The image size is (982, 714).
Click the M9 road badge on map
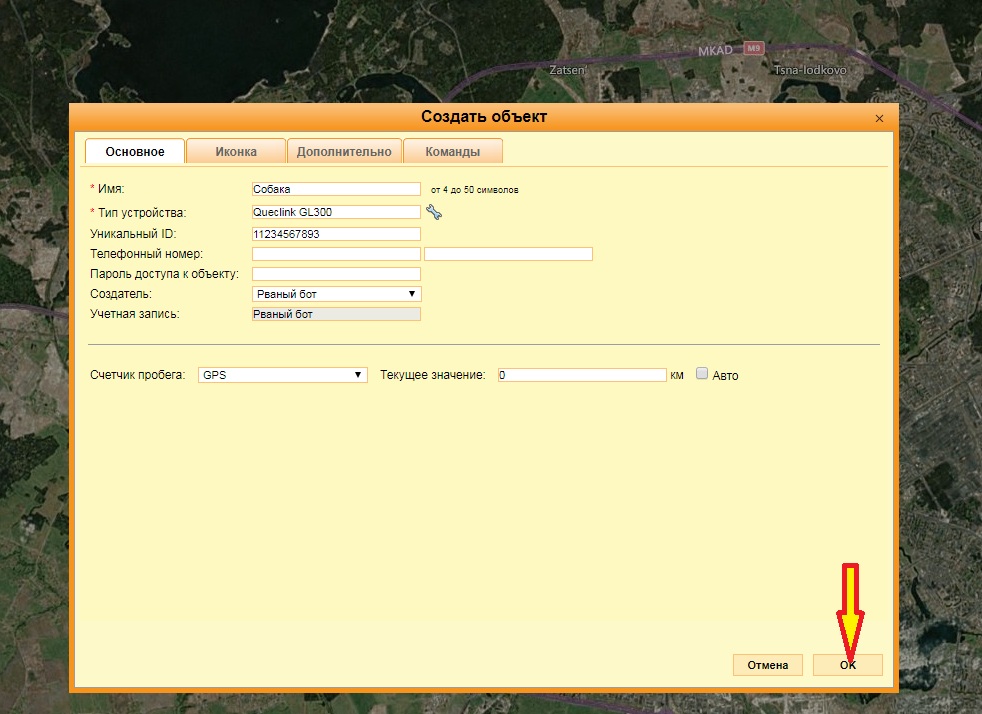point(754,48)
